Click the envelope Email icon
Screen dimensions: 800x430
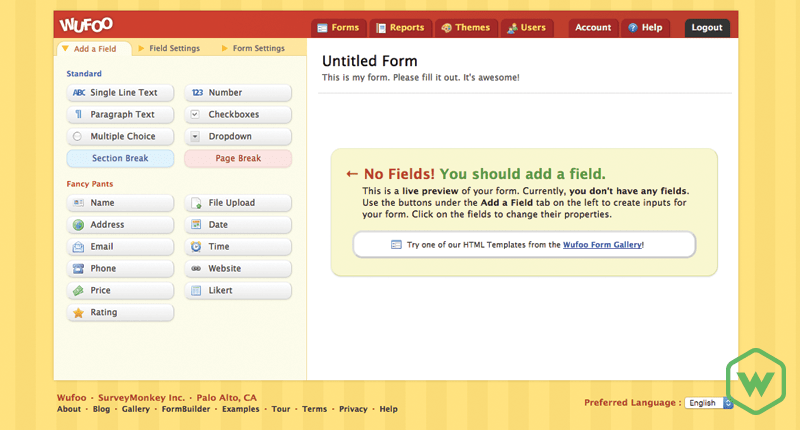(78, 247)
